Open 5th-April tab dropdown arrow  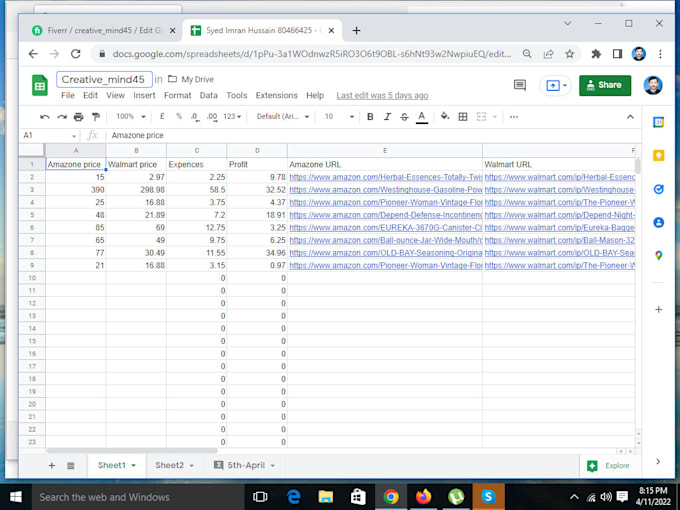(273, 465)
